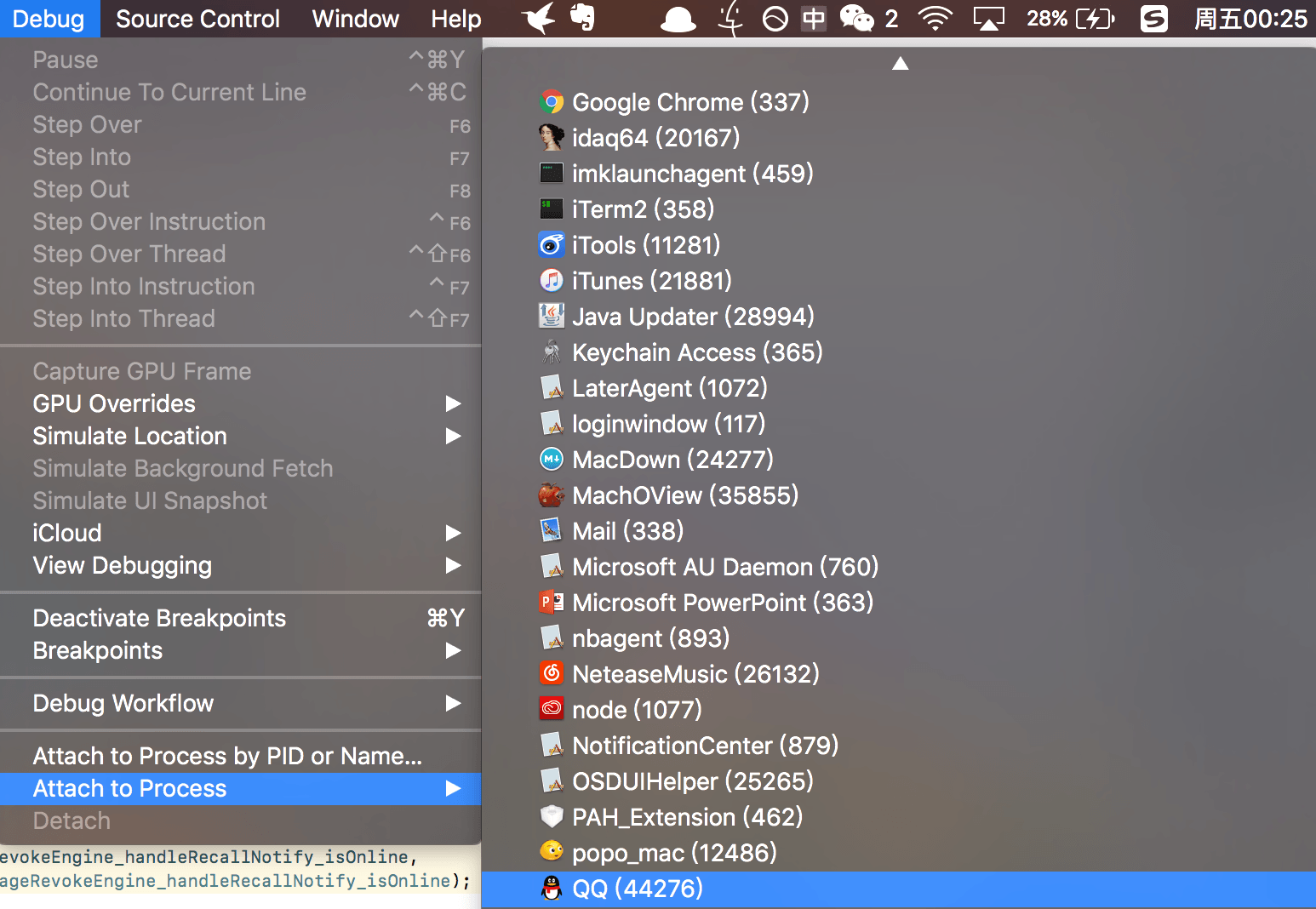Click the Chinese input source indicator
Viewport: 1316px width, 909px height.
pos(814,19)
